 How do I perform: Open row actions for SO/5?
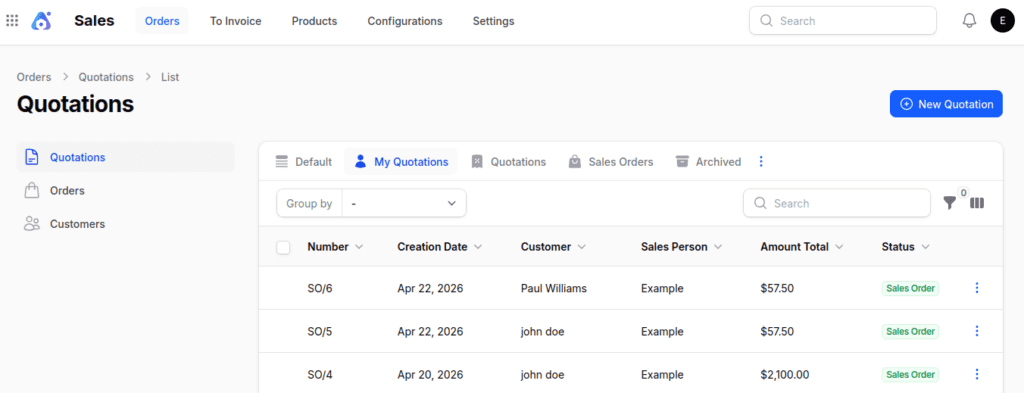point(977,331)
